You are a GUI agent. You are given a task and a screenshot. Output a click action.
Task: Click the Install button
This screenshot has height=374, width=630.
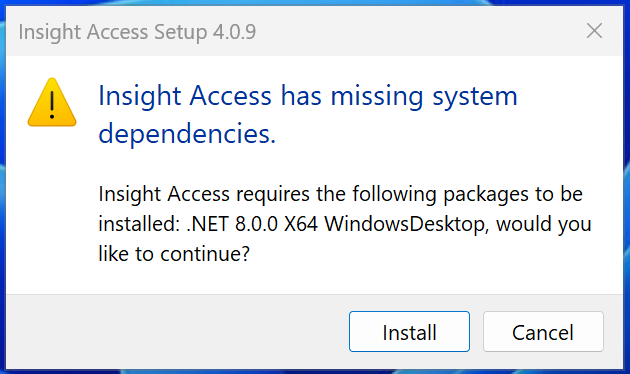(x=409, y=331)
